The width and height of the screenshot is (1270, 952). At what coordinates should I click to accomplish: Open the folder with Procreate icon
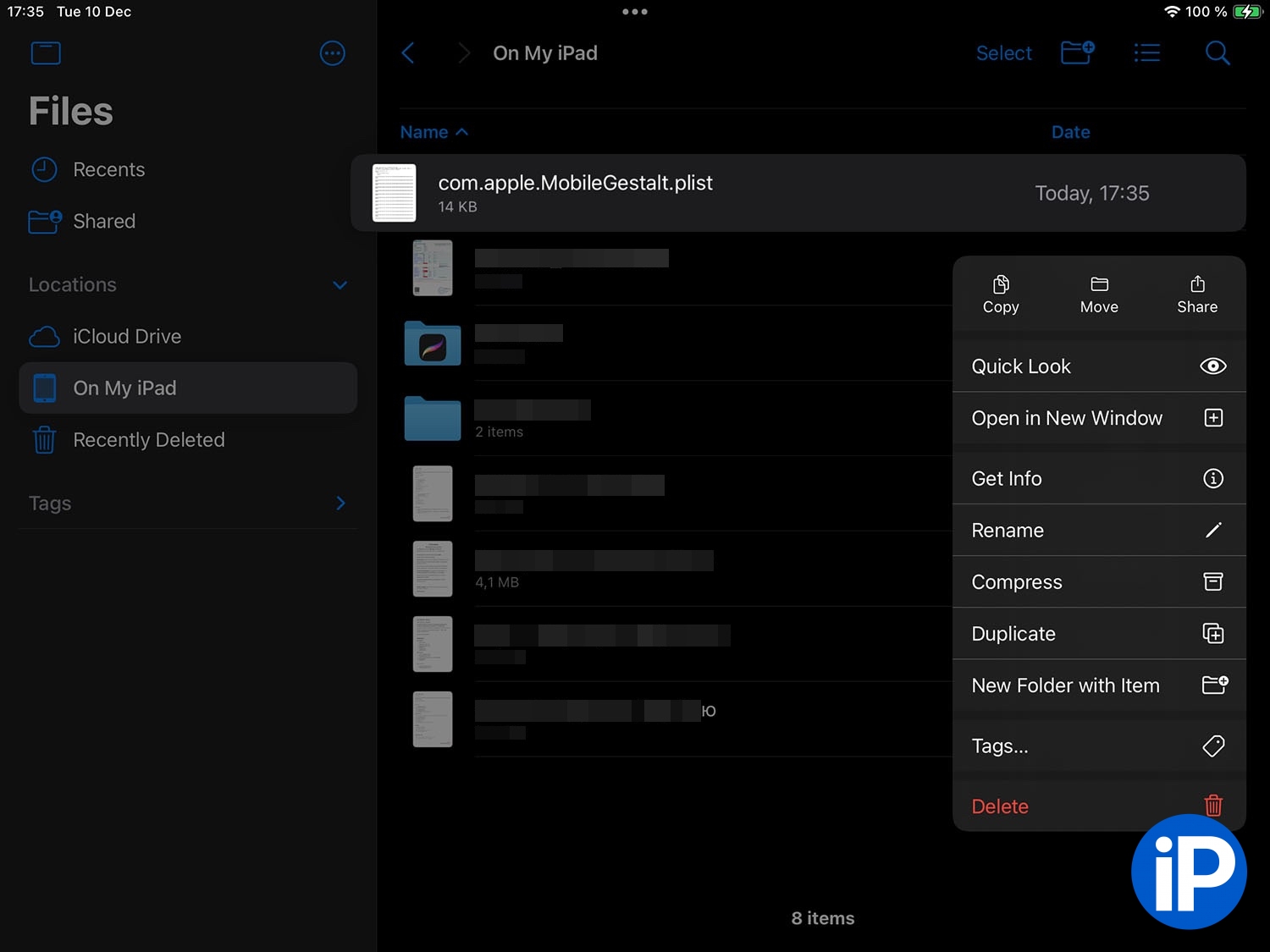[x=433, y=343]
